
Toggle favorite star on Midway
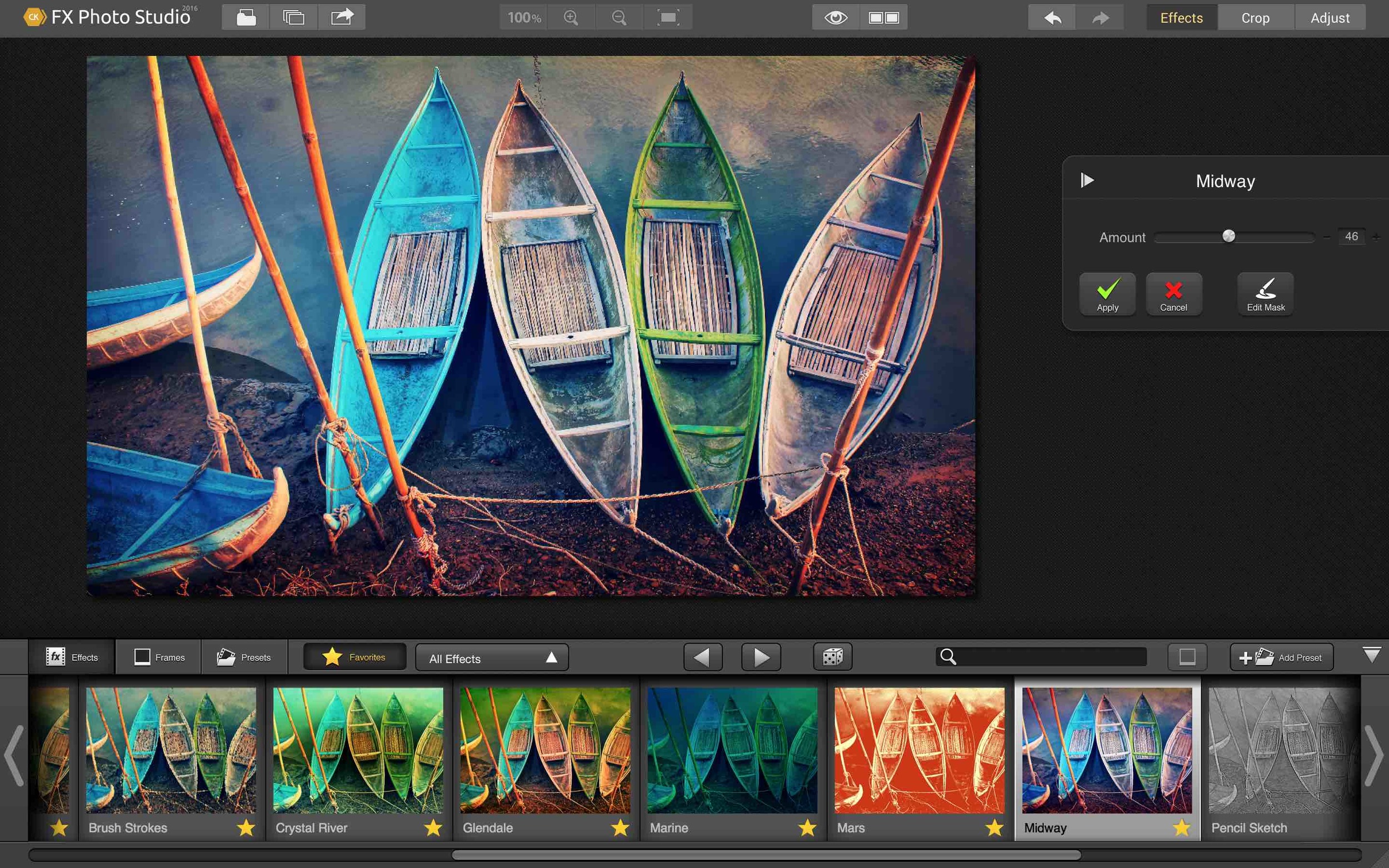pos(1182,827)
